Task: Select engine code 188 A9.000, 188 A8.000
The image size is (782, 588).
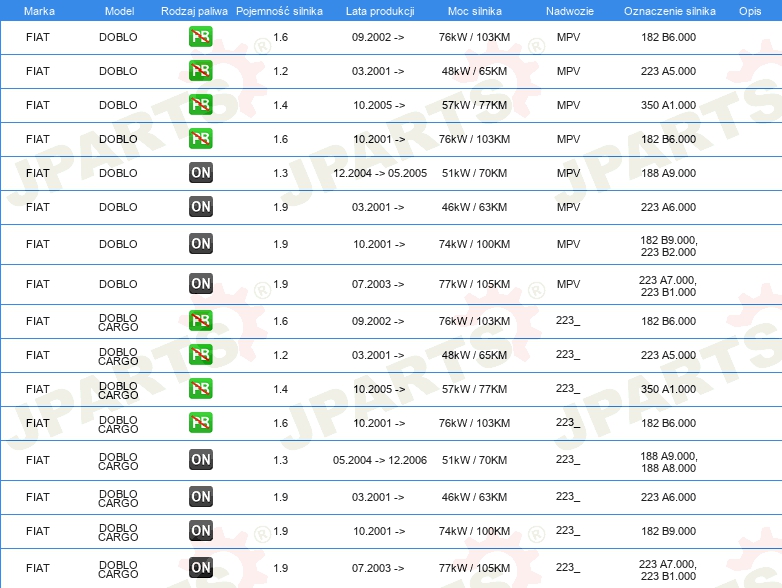Action: pos(669,462)
